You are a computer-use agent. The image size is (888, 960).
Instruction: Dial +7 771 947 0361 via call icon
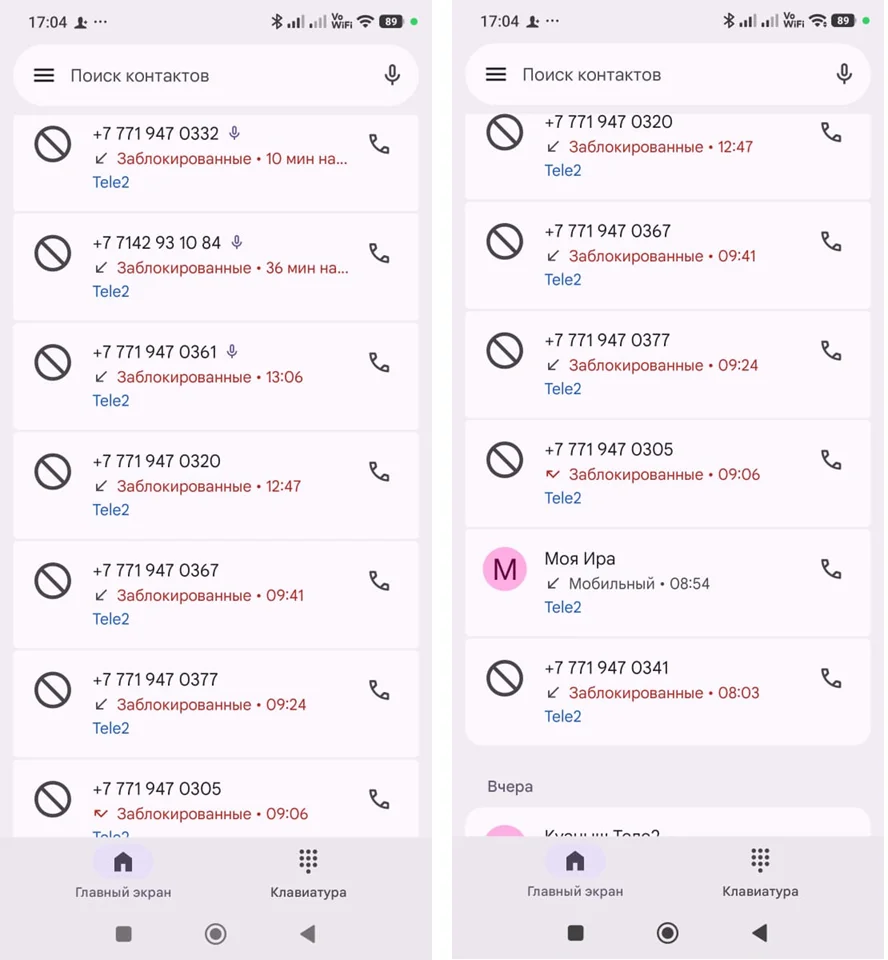click(379, 362)
